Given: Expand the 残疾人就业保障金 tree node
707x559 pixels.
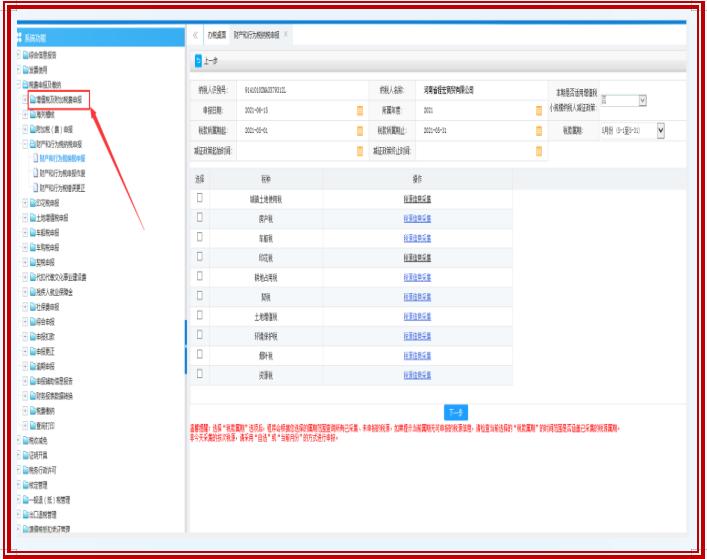Looking at the screenshot, I should (x=25, y=292).
